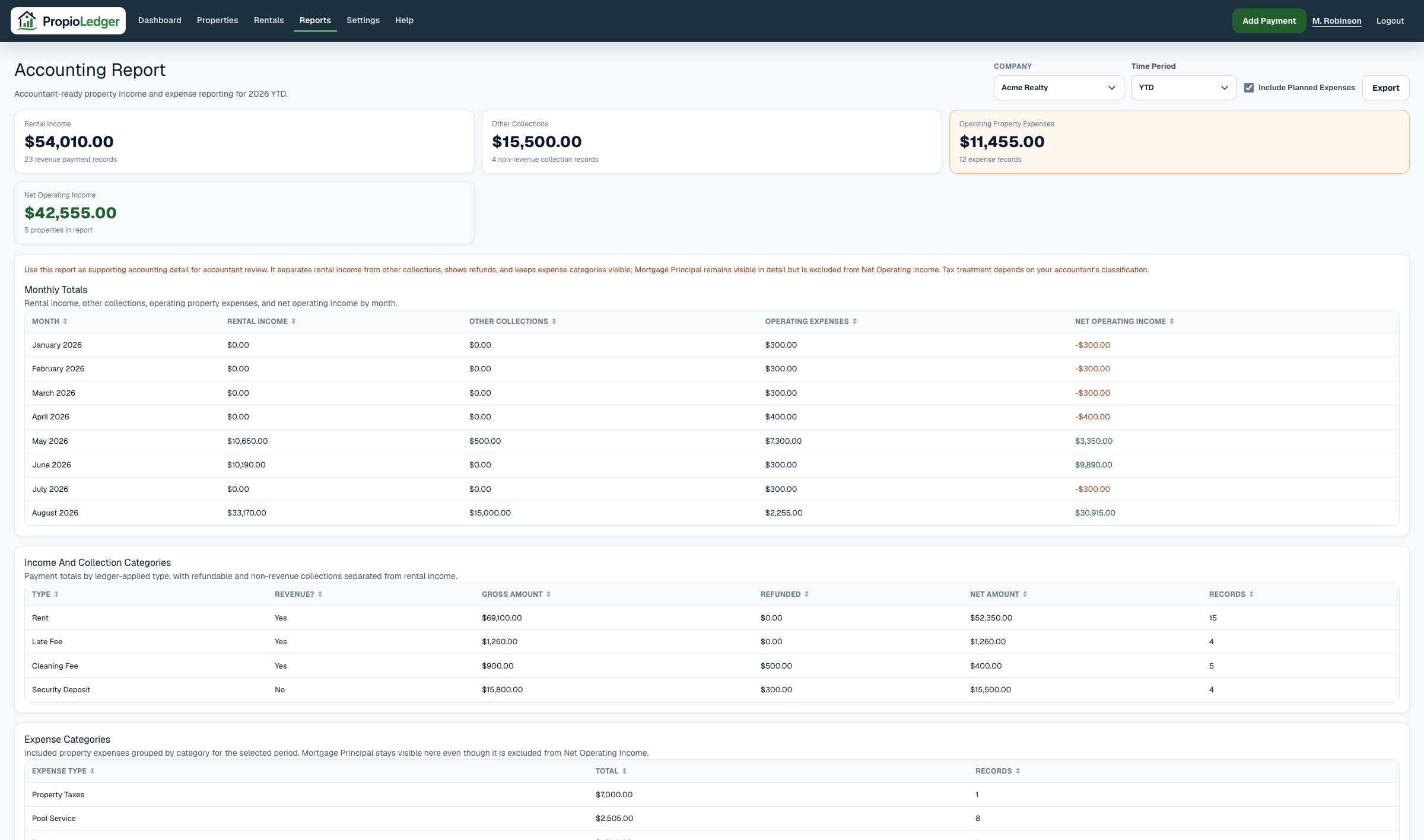Screen dimensions: 1424x840
Task: Sort by Refunded column arrow icon
Action: (x=806, y=594)
